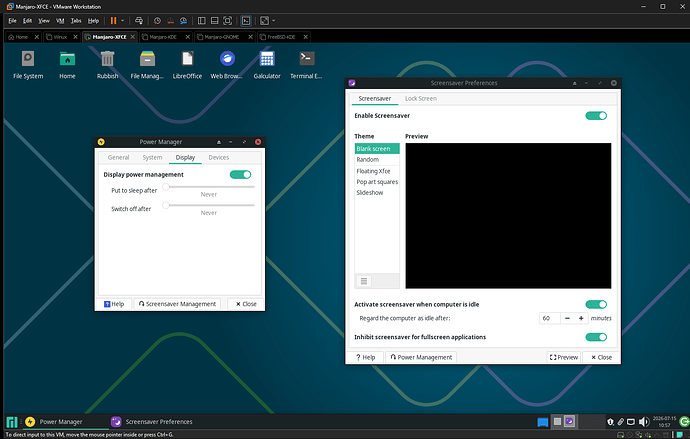Click Close button in Power Manager

(x=246, y=304)
